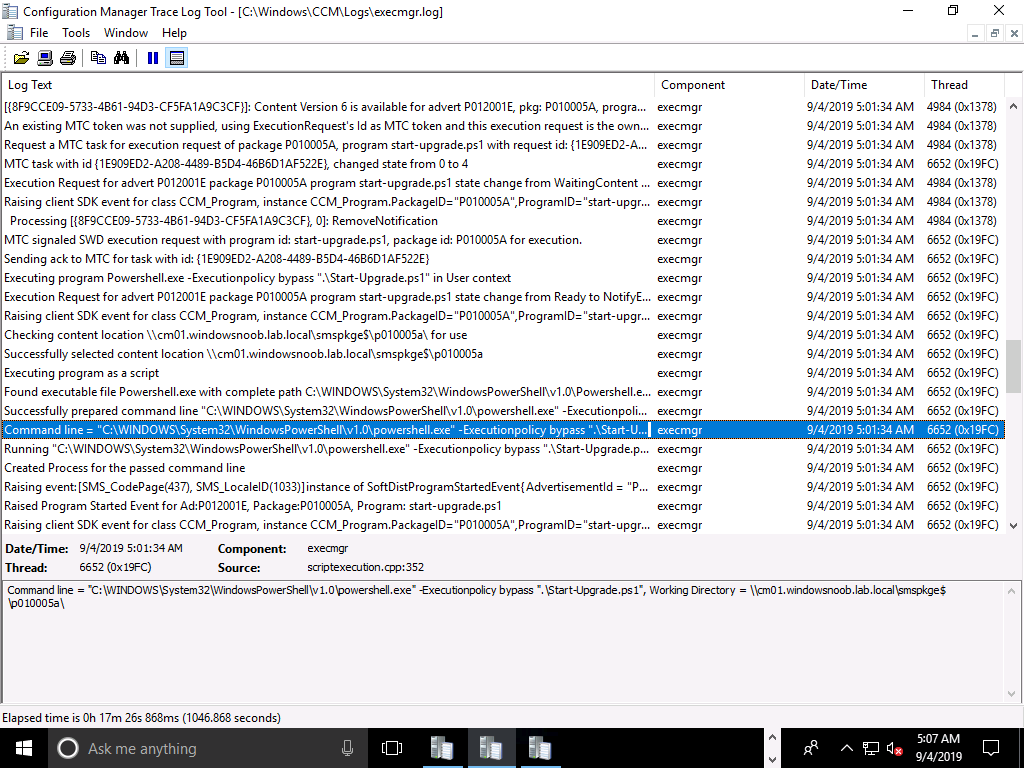Open the Action Center notification icon
Image resolution: width=1024 pixels, height=768 pixels.
[991, 748]
